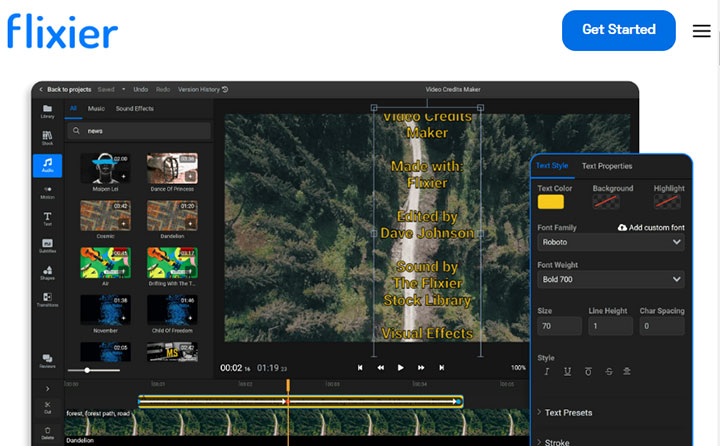Open the Shapes panel icon

[47, 271]
